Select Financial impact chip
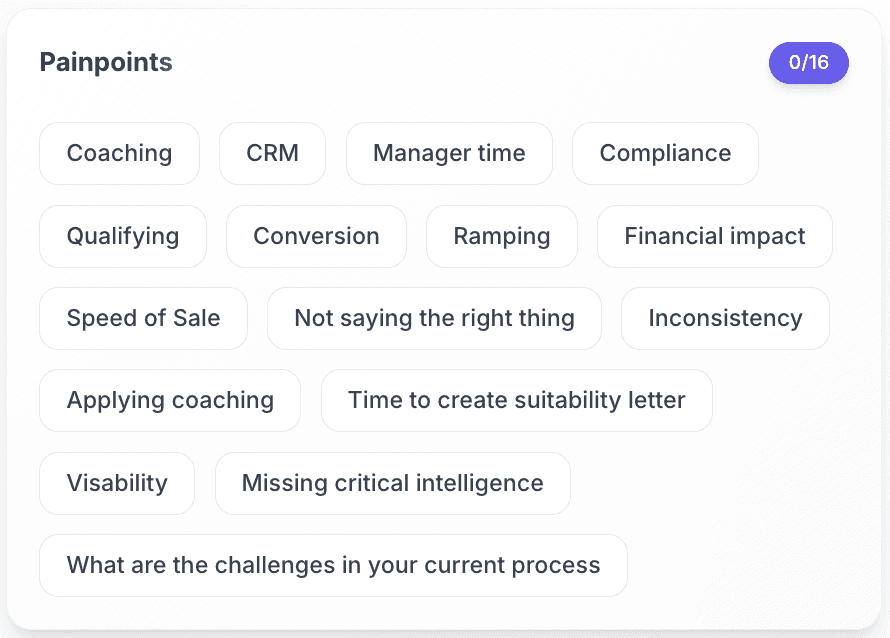Image resolution: width=890 pixels, height=638 pixels. click(715, 236)
